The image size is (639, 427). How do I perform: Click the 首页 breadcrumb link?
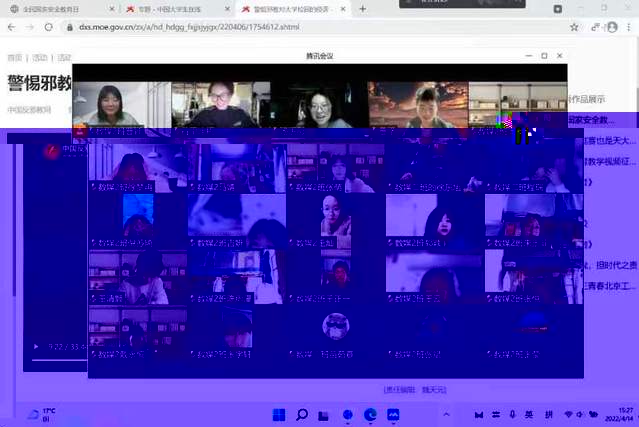[x=15, y=58]
